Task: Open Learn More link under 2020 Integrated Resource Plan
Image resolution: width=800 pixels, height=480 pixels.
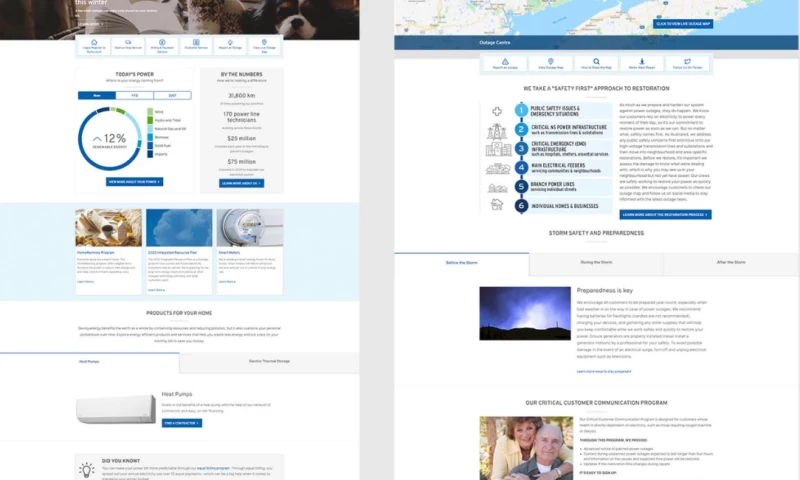Action: coord(156,290)
